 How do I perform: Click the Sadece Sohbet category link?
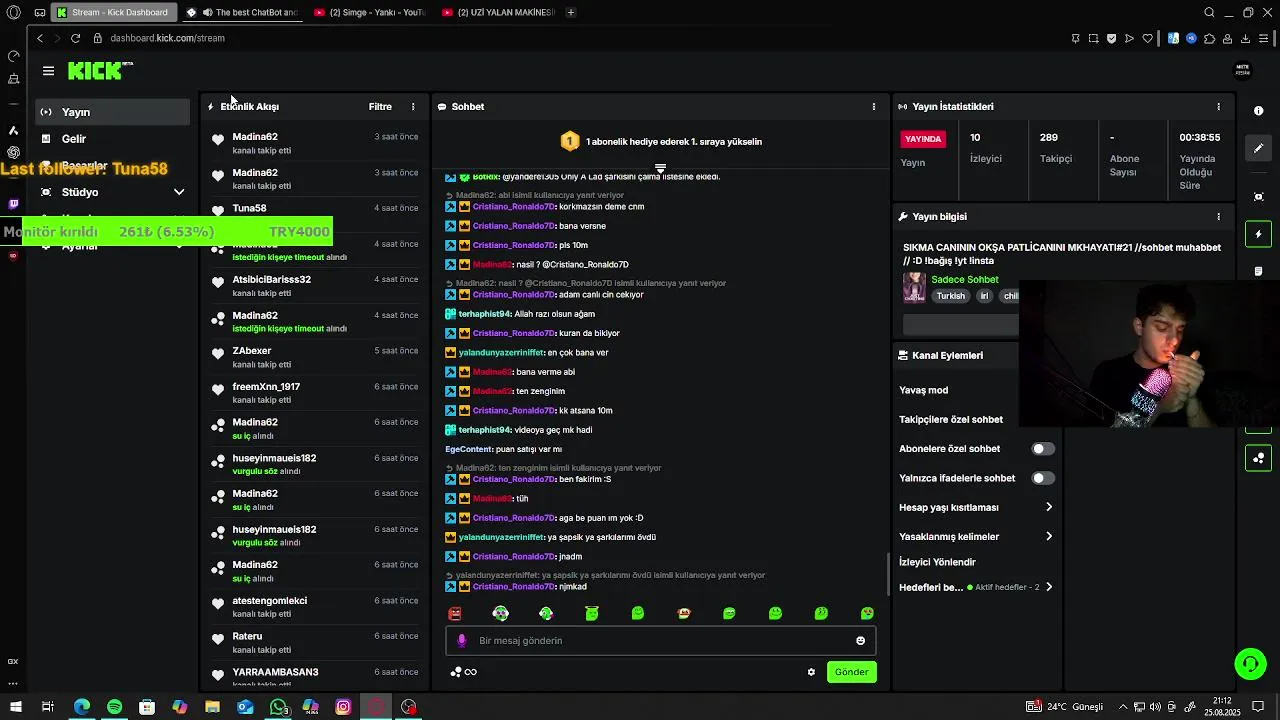tap(965, 280)
